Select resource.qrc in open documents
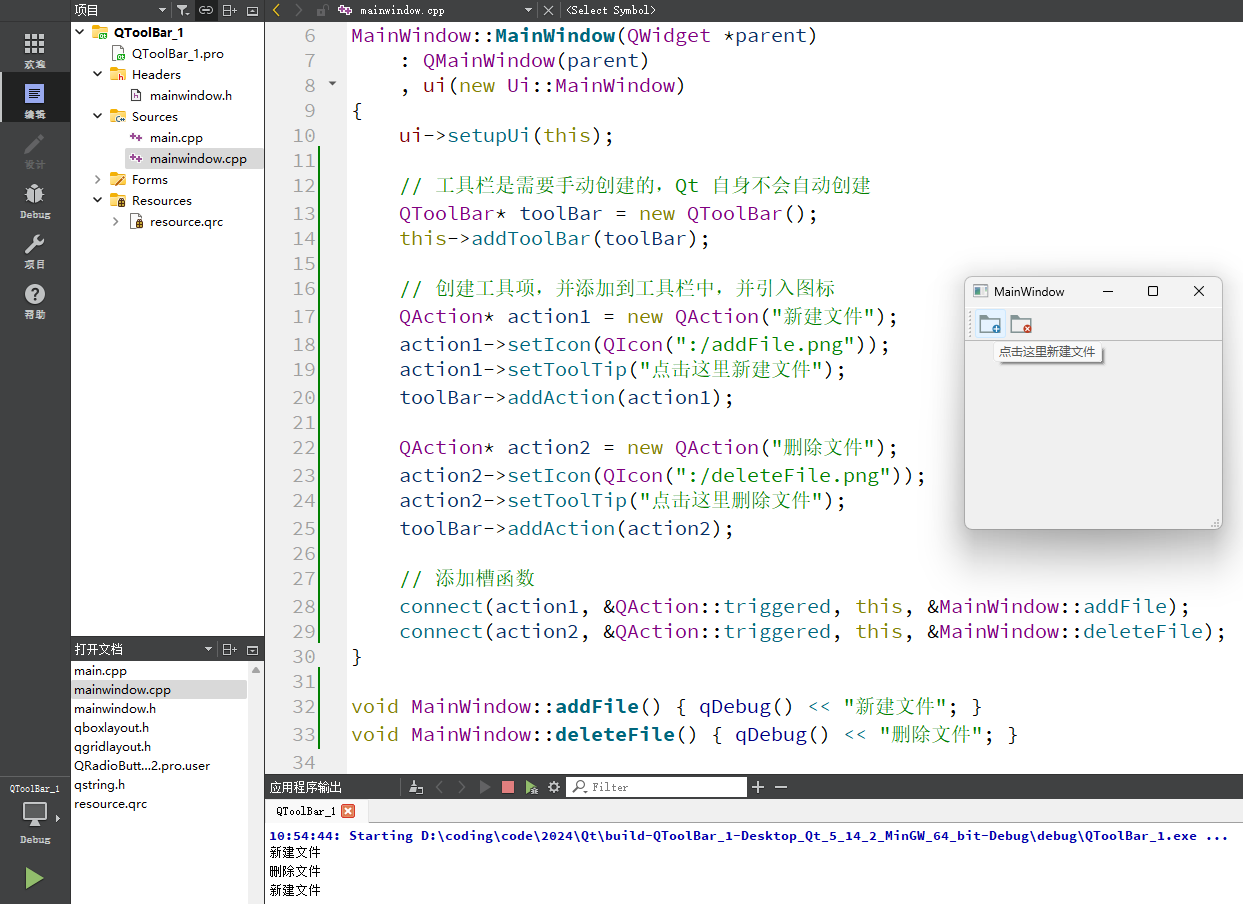 pos(110,803)
